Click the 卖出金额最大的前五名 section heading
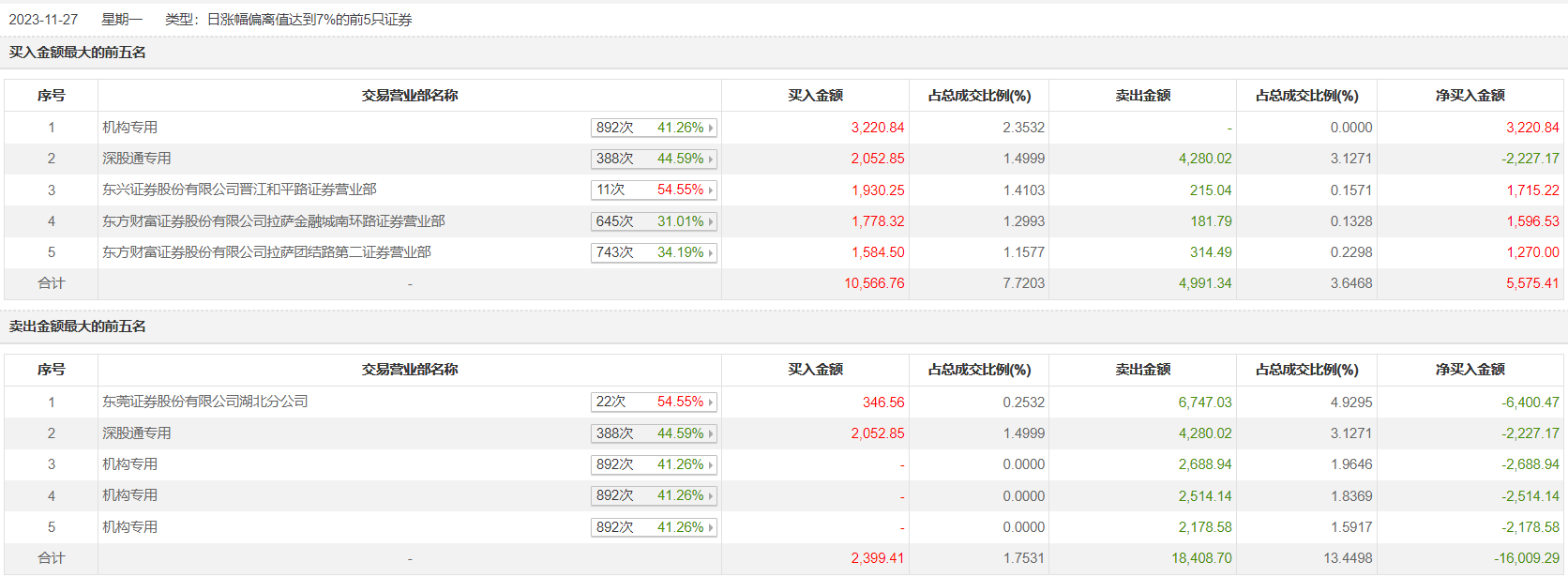1568x577 pixels. coord(78,326)
